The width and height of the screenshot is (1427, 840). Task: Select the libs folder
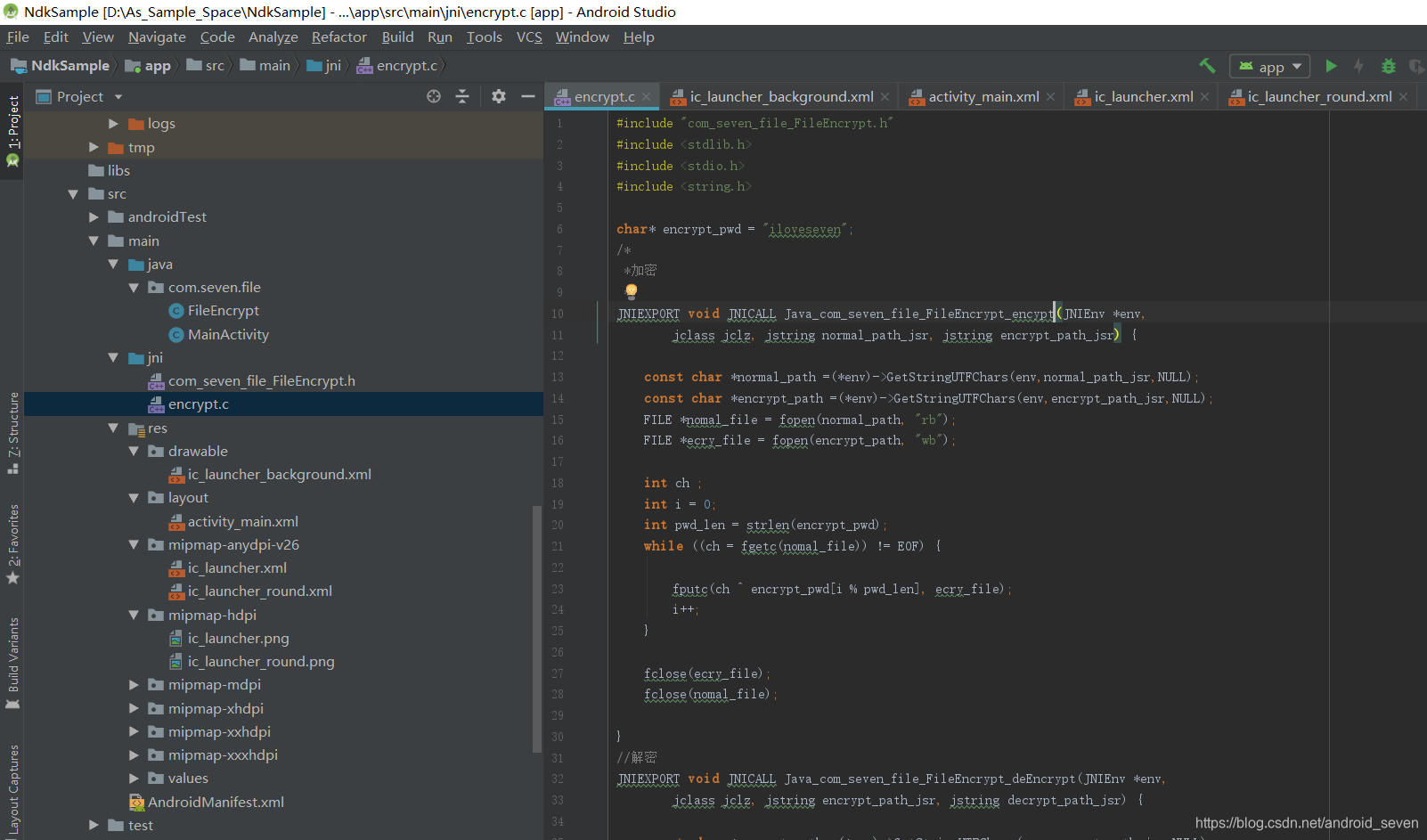tap(109, 170)
